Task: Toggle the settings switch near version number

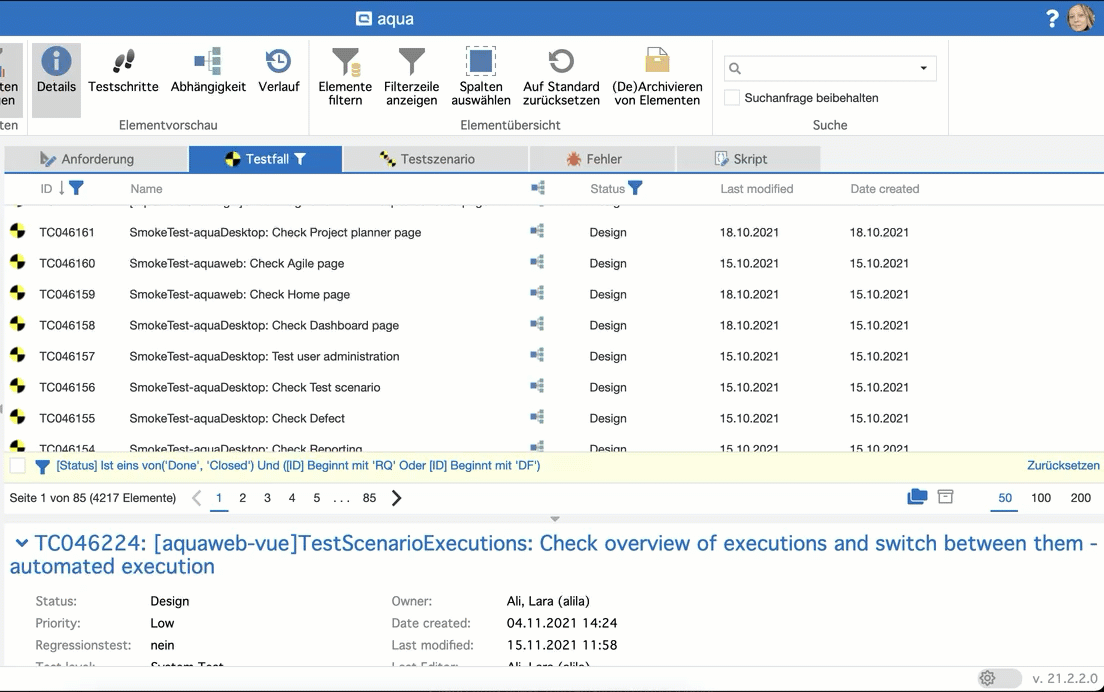Action: [999, 679]
